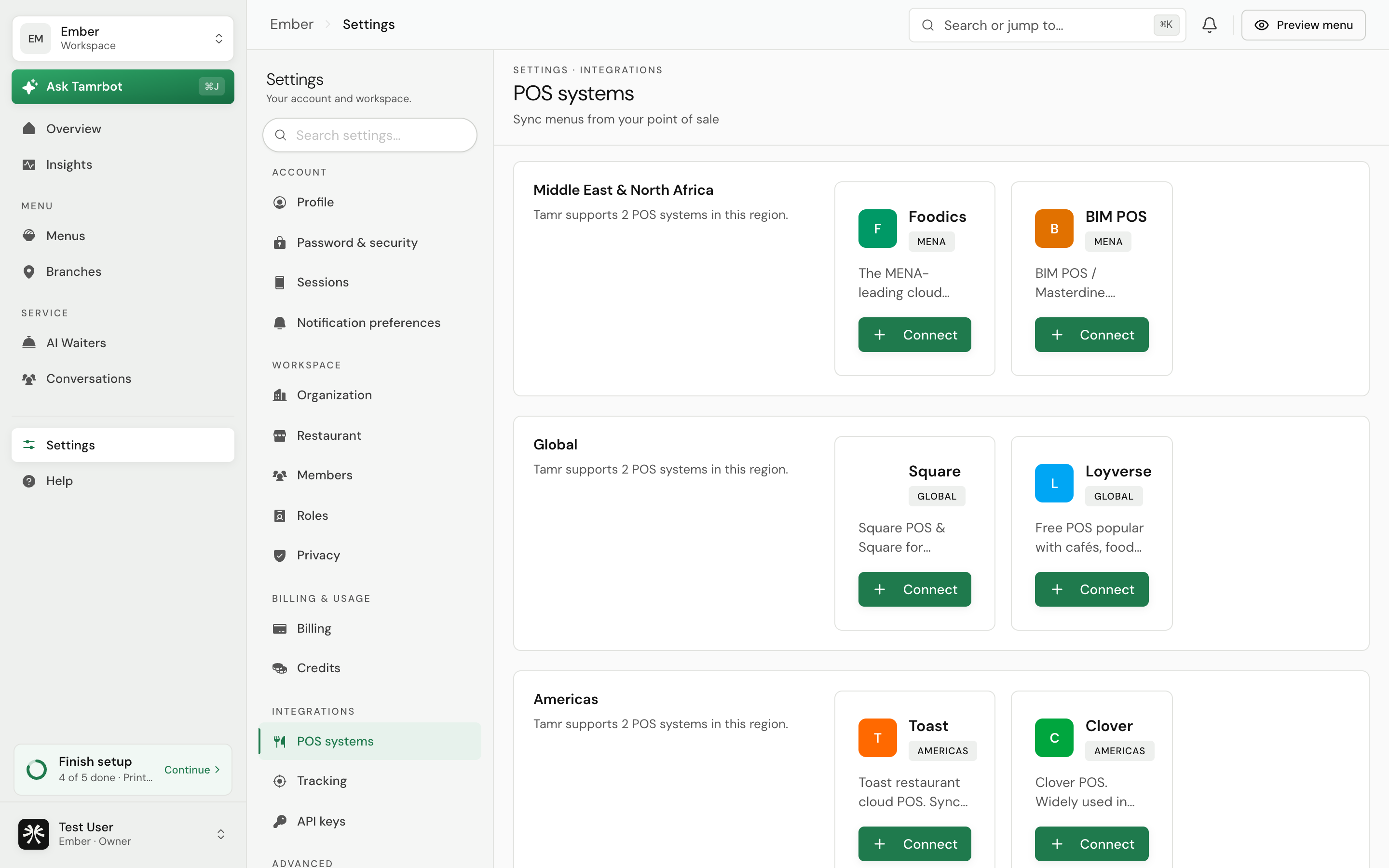This screenshot has width=1389, height=868.
Task: Open Restaurant settings
Action: pos(369,435)
